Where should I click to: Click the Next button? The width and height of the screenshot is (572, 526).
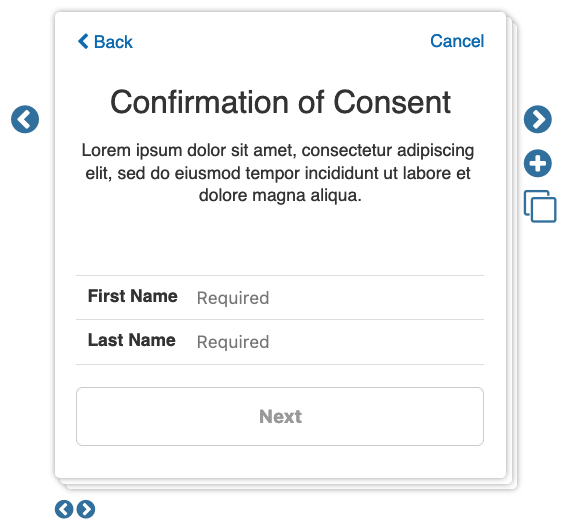280,416
